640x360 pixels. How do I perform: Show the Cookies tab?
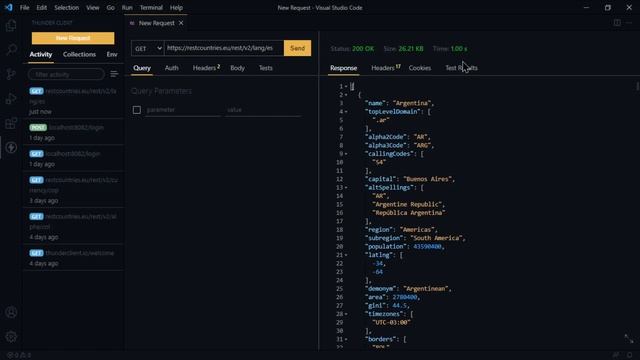(x=420, y=68)
